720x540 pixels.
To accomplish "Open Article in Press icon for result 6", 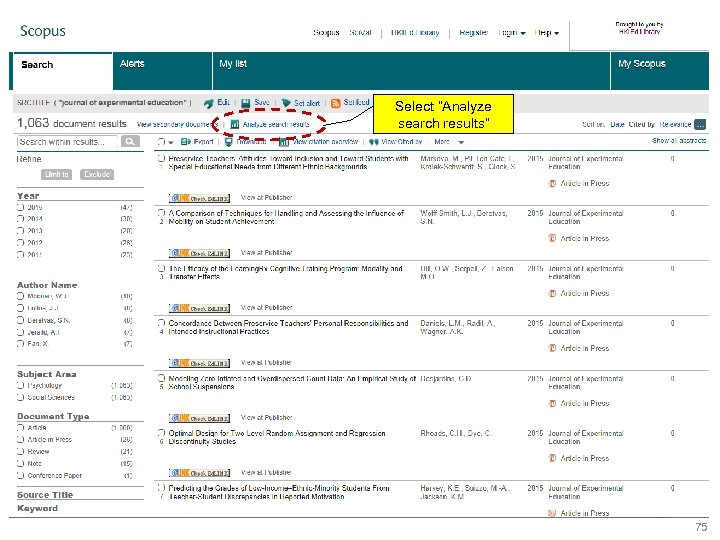I will click(552, 458).
